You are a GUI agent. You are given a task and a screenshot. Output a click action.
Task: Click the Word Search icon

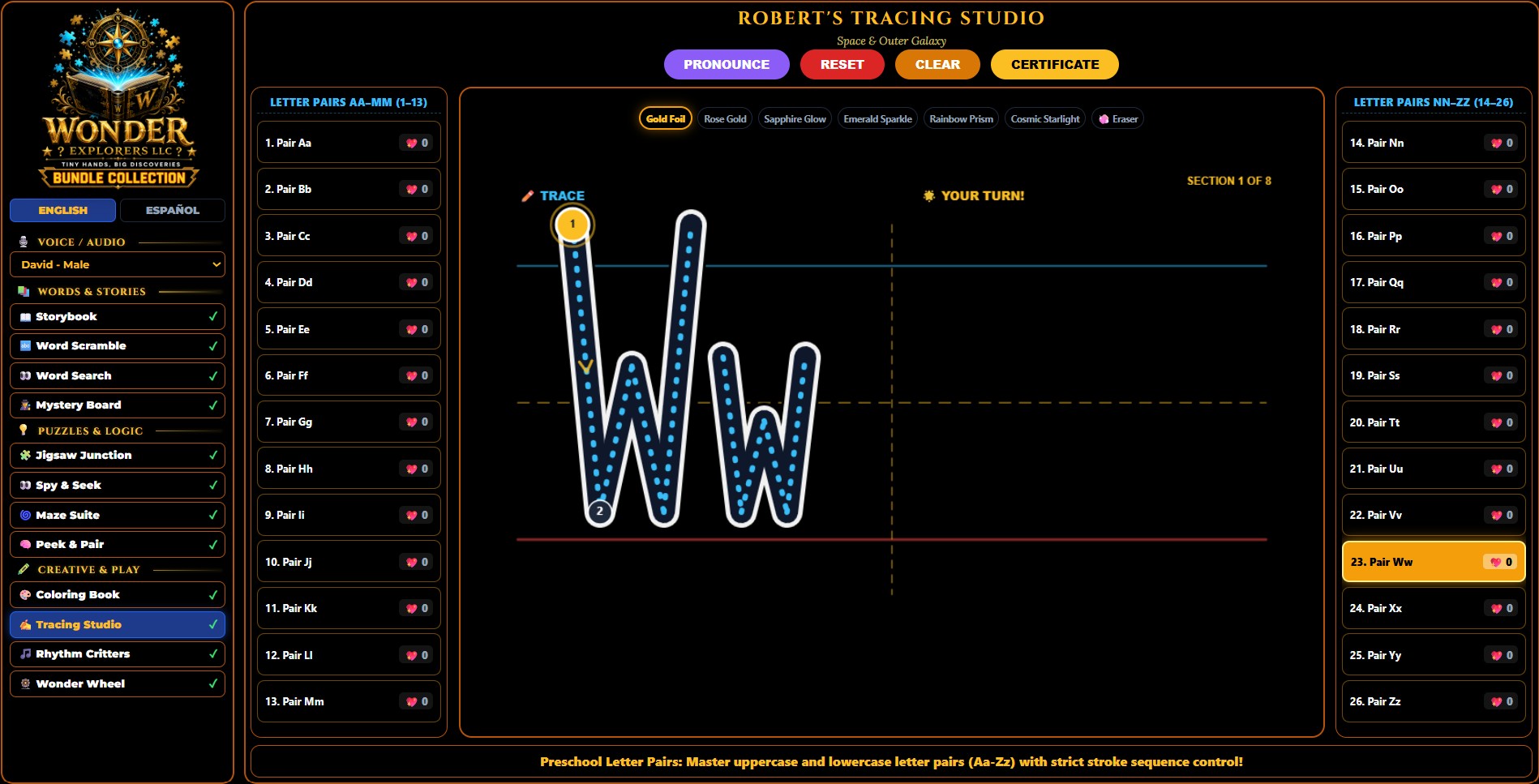[x=25, y=376]
